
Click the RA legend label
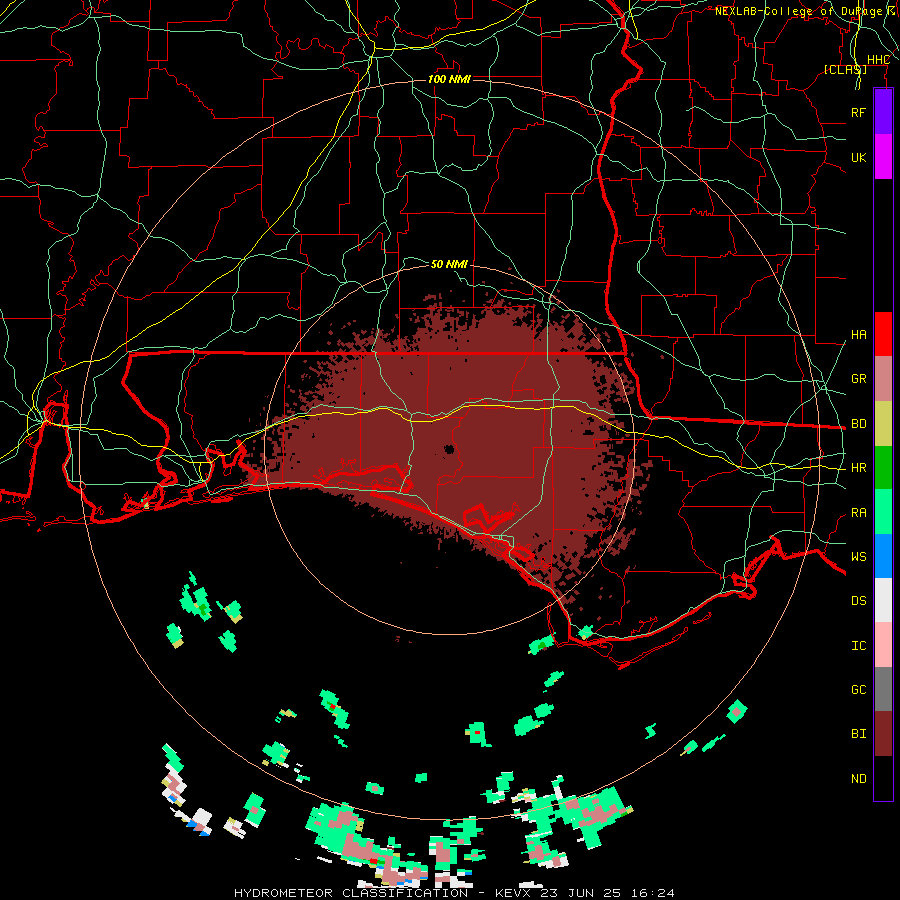(x=858, y=513)
